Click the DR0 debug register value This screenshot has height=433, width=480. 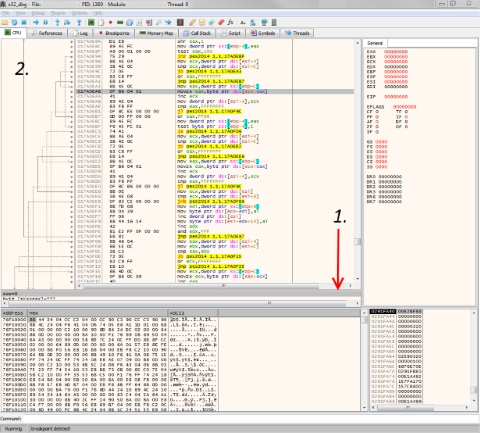tap(390, 177)
